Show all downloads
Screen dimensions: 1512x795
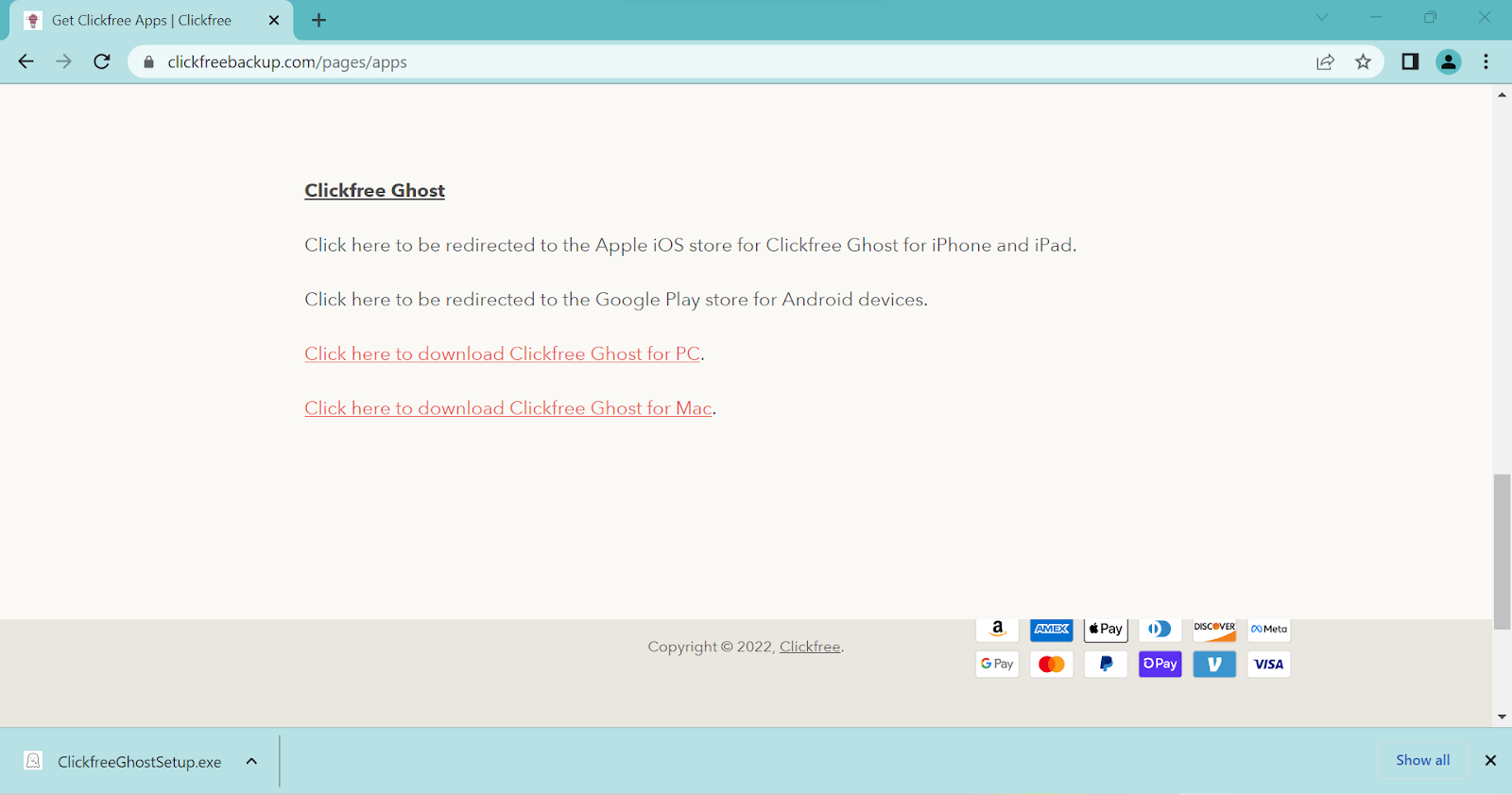click(1422, 760)
